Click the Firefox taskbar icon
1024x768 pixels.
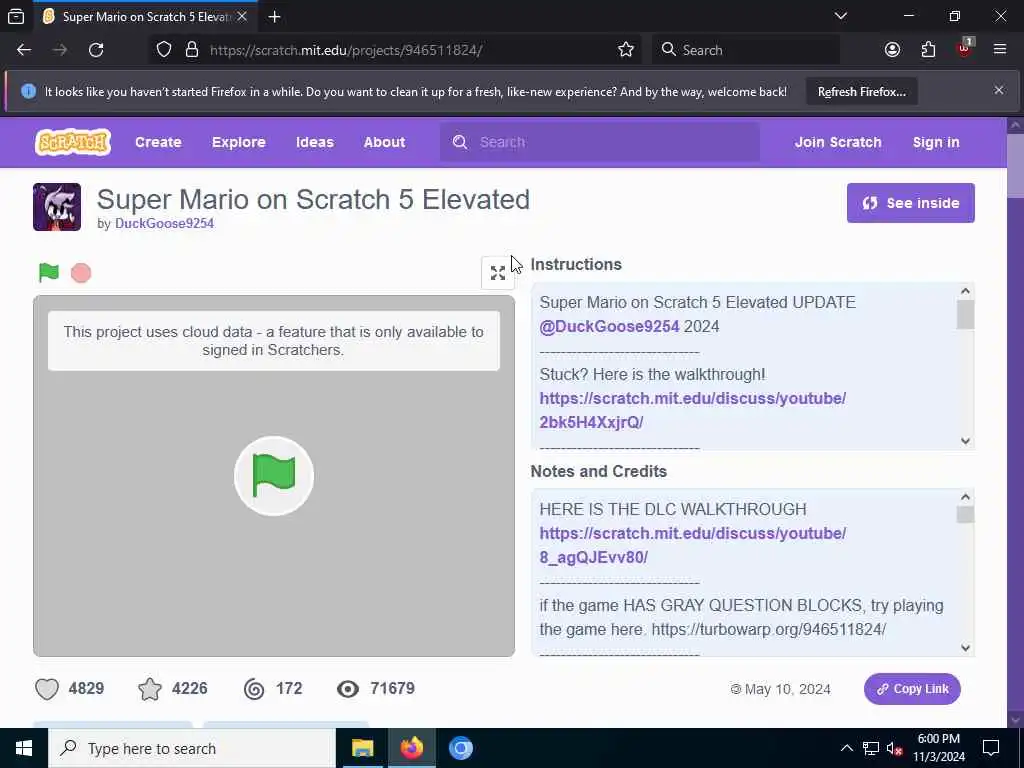(411, 748)
